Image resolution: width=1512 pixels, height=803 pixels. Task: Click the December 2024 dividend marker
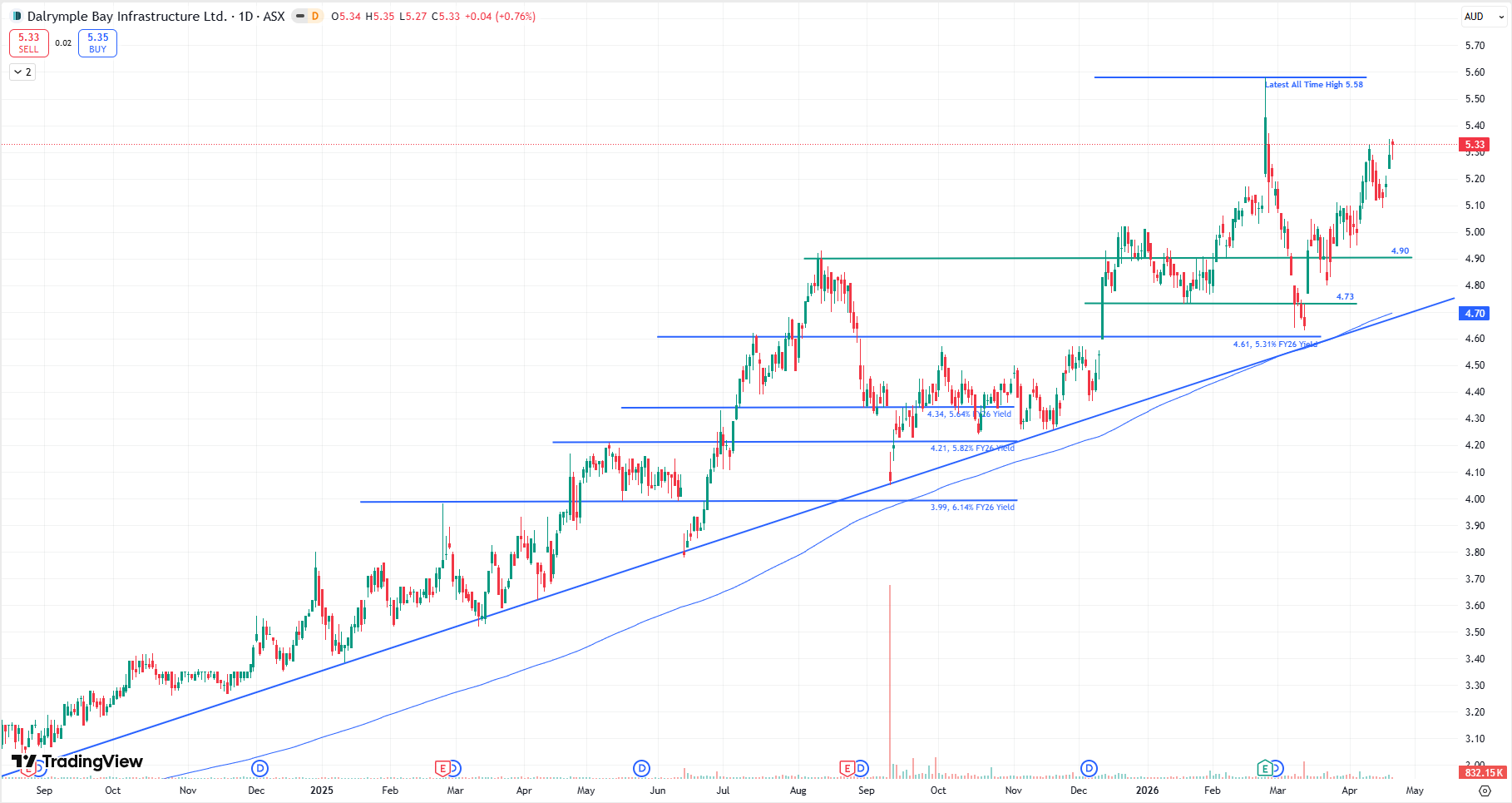point(259,768)
